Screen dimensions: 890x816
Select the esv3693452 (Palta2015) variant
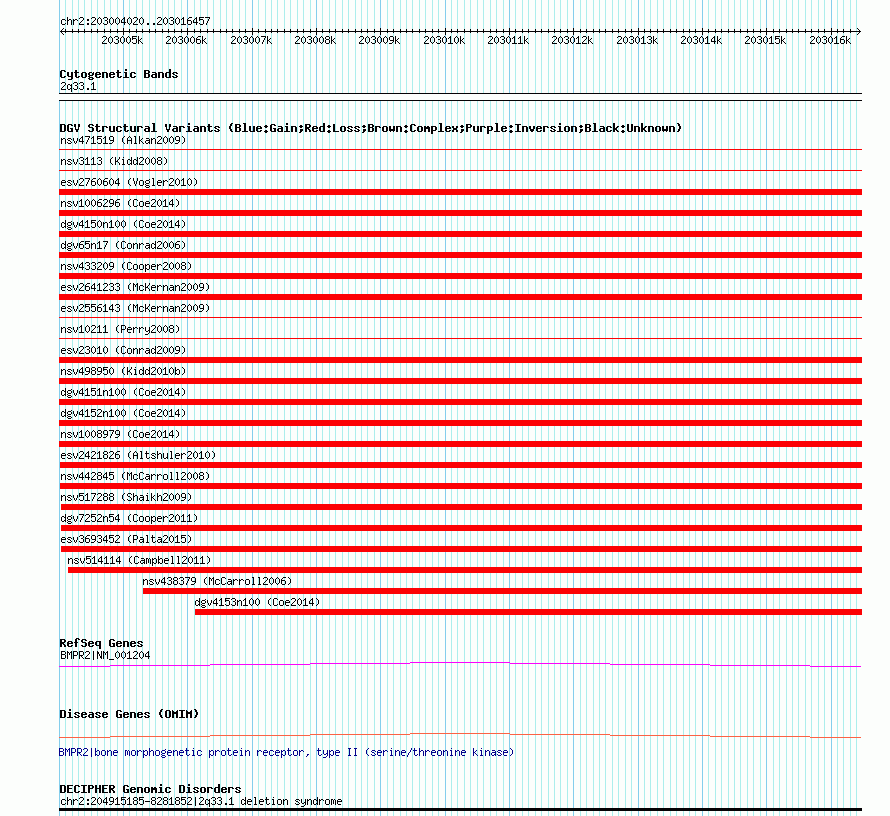pos(126,539)
